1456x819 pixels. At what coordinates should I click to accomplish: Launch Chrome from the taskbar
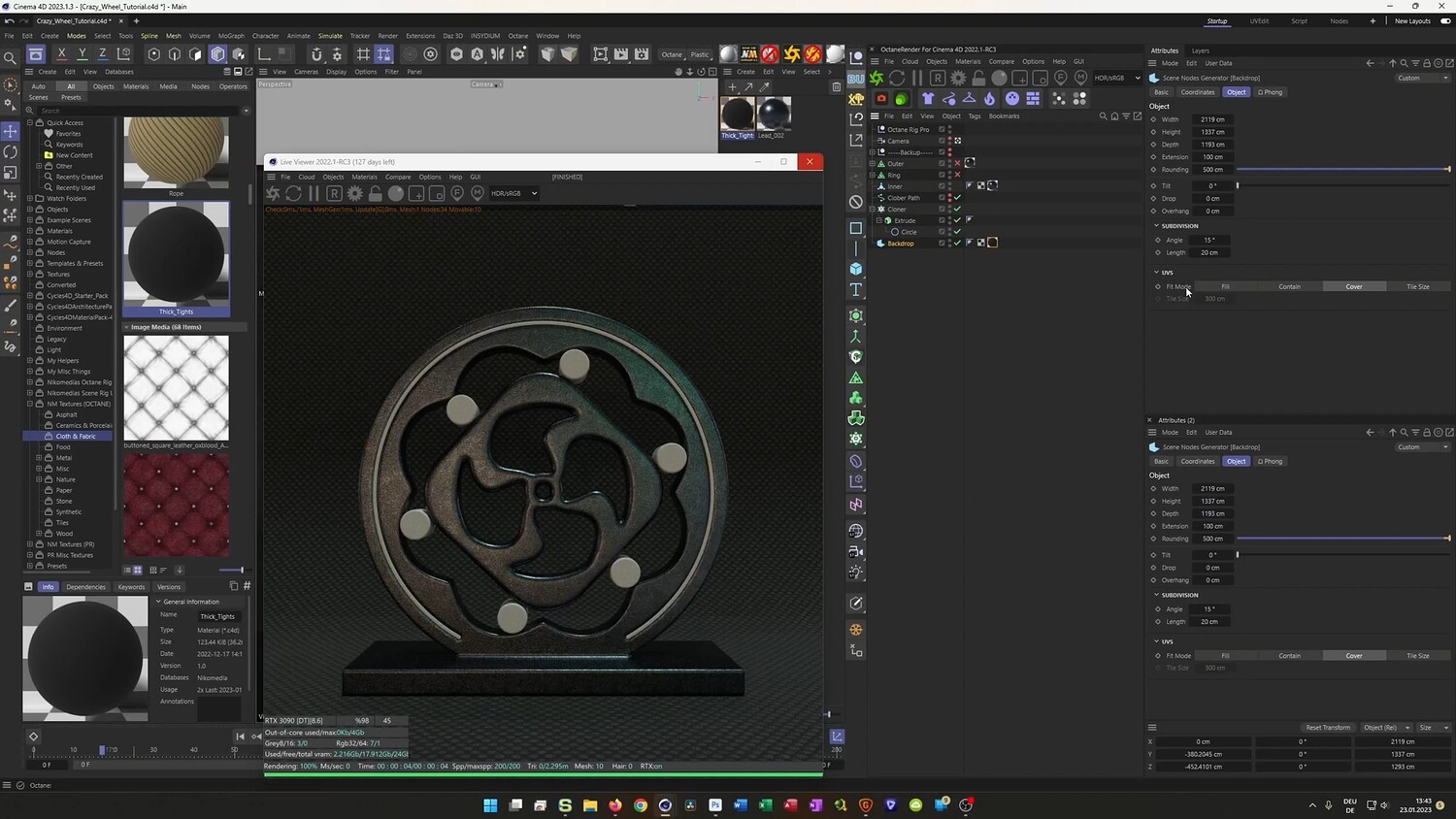click(641, 805)
